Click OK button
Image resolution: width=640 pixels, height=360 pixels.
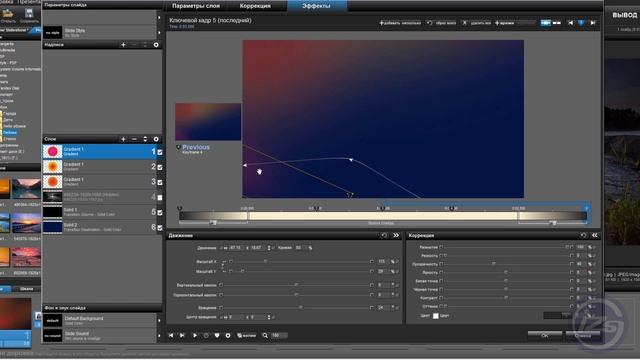[x=545, y=336]
